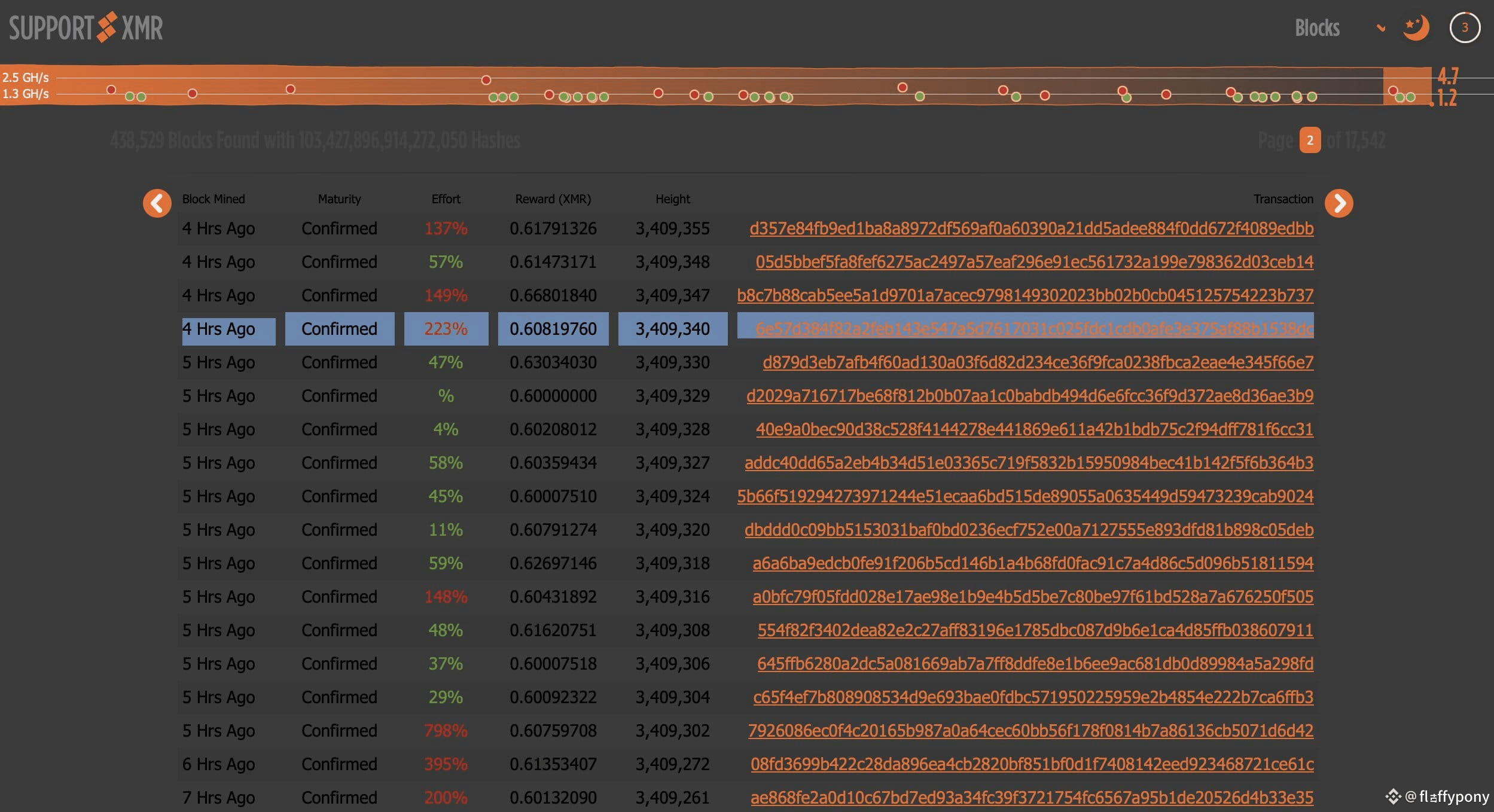Click the 223% effort value
The image size is (1494, 812).
pos(446,329)
